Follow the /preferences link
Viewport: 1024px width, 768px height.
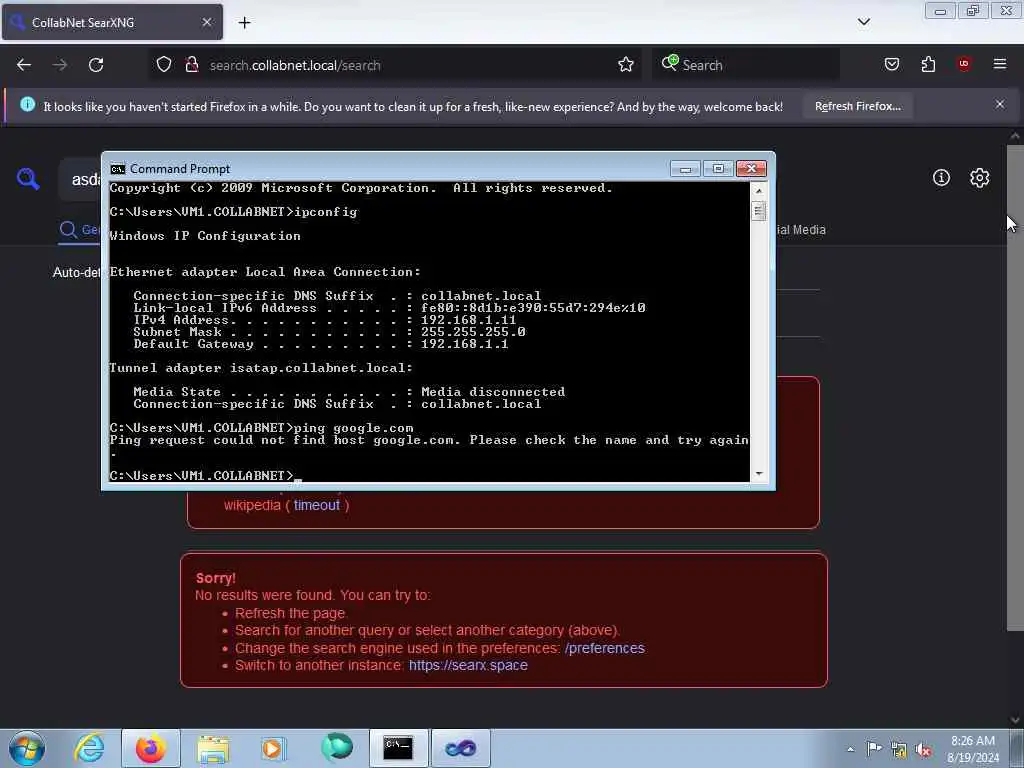(x=605, y=648)
